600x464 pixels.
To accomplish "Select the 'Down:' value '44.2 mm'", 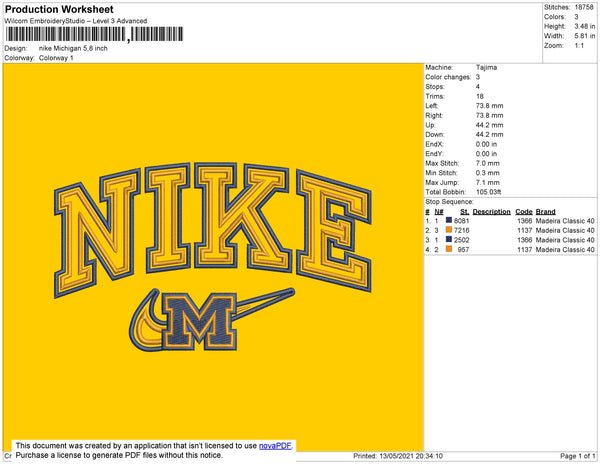I will click(x=489, y=135).
